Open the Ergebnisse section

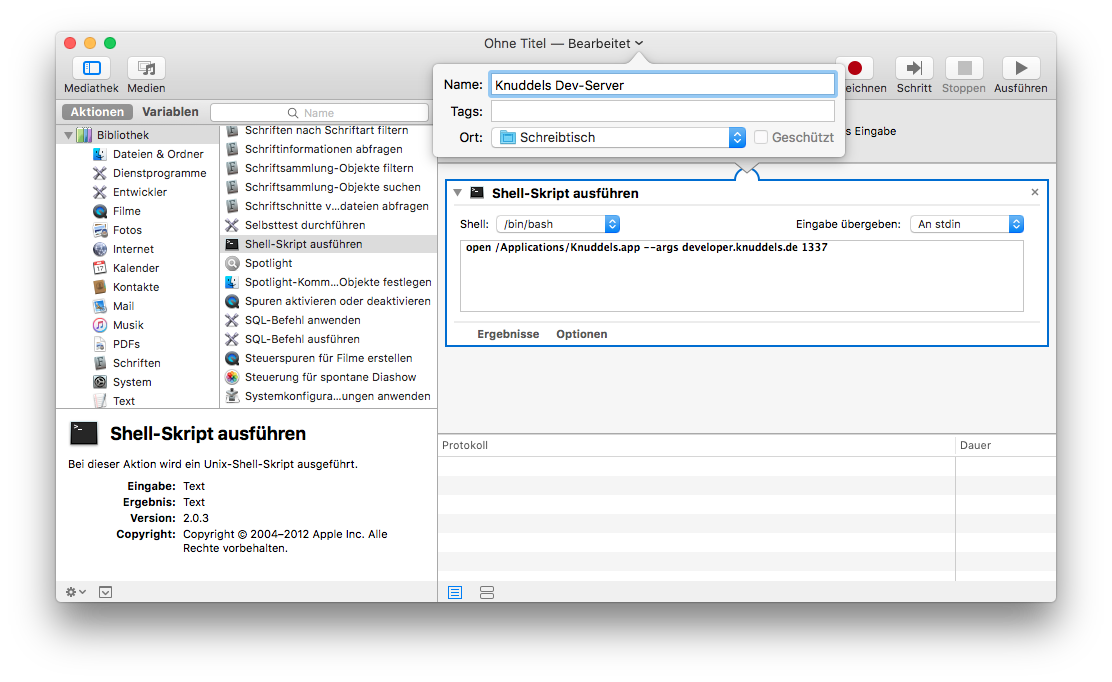[x=508, y=334]
